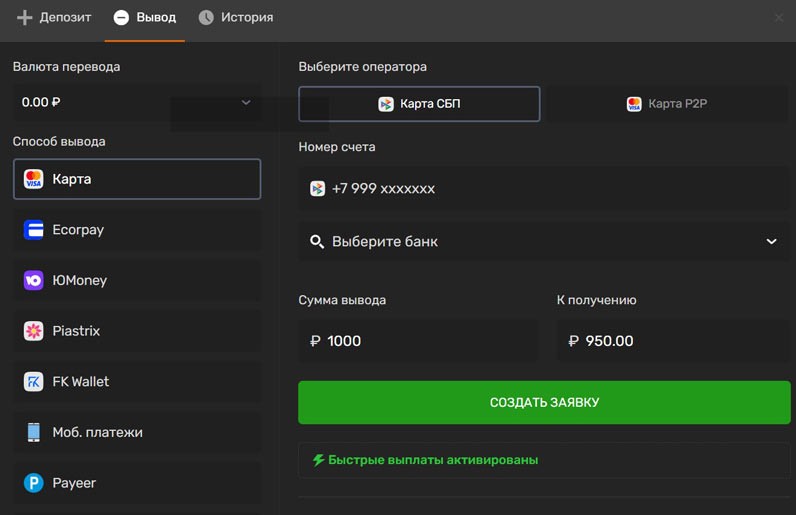Click the Payeer blue P icon

coord(34,483)
